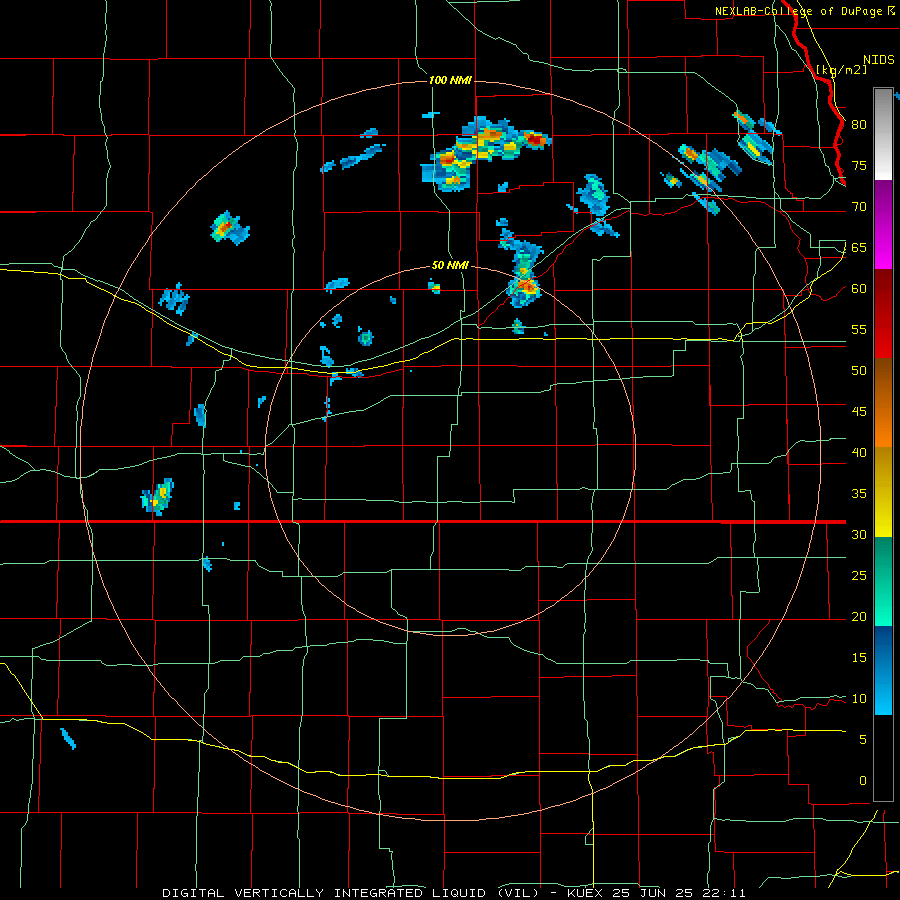The image size is (900, 900).
Task: Click the scale value 70
Action: 859,207
